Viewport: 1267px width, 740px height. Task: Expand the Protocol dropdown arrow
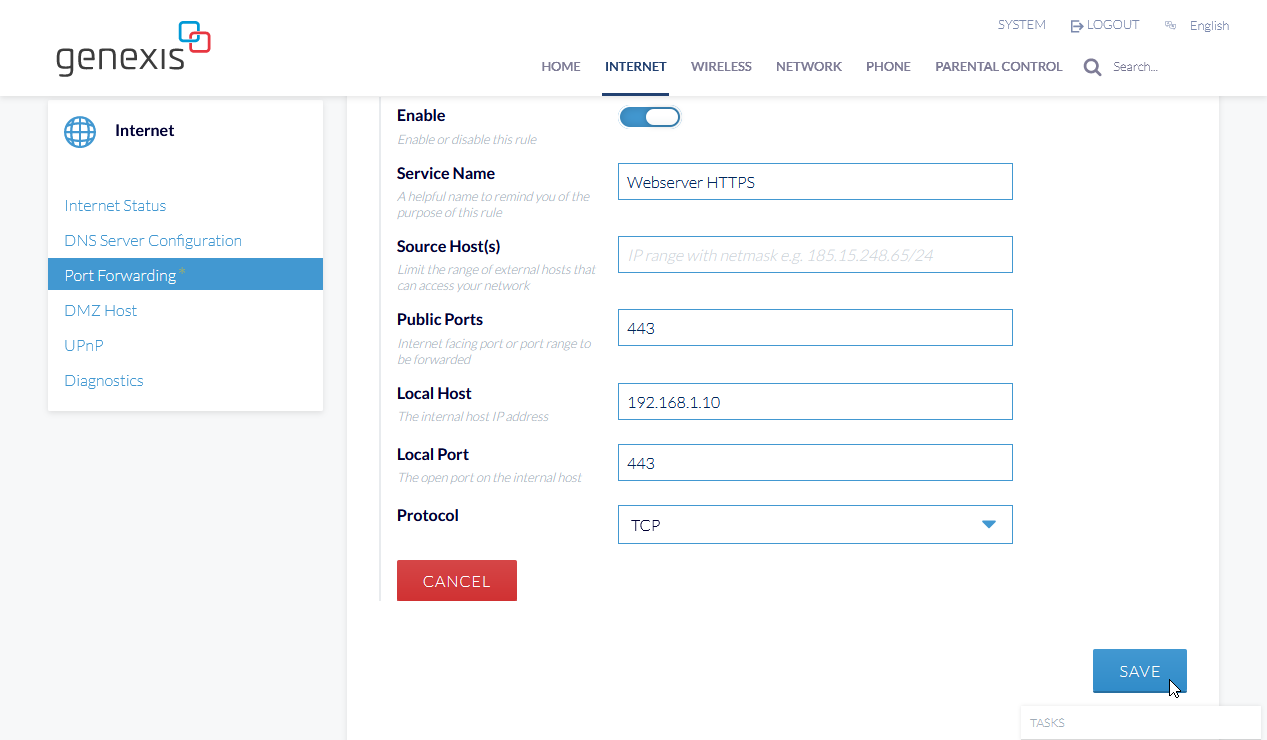point(988,524)
